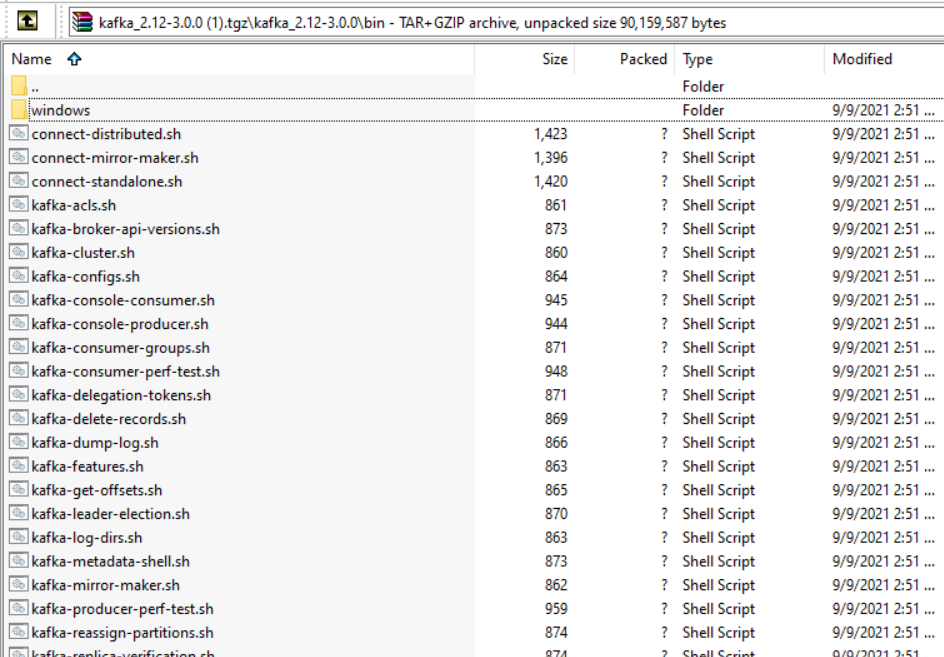The image size is (944, 657).
Task: Click the size 862 of kafka-mirror-maker.sh
Action: coord(556,585)
